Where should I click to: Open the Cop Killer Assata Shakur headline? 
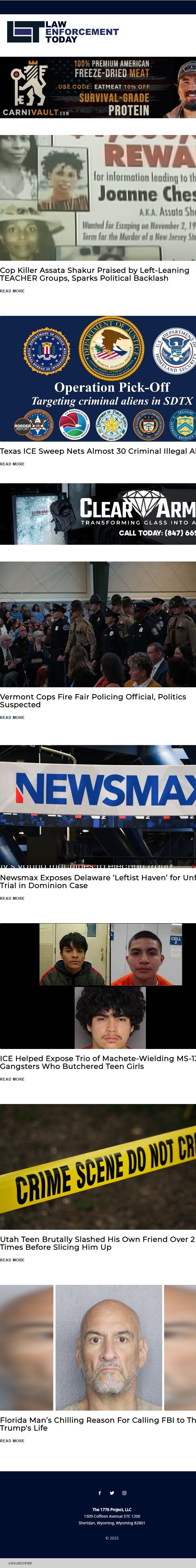[95, 274]
